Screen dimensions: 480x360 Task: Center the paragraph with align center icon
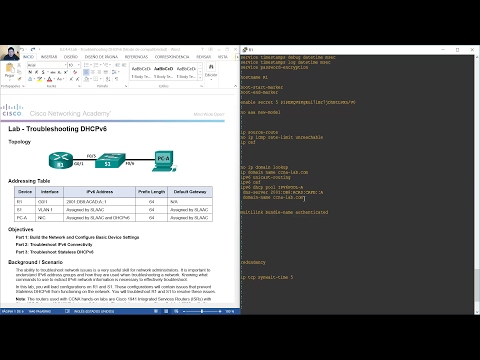[x=93, y=72]
